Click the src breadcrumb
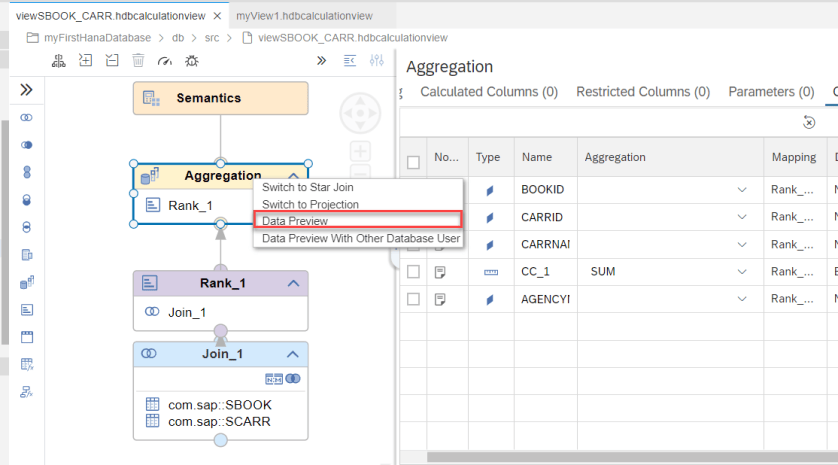 pos(212,38)
